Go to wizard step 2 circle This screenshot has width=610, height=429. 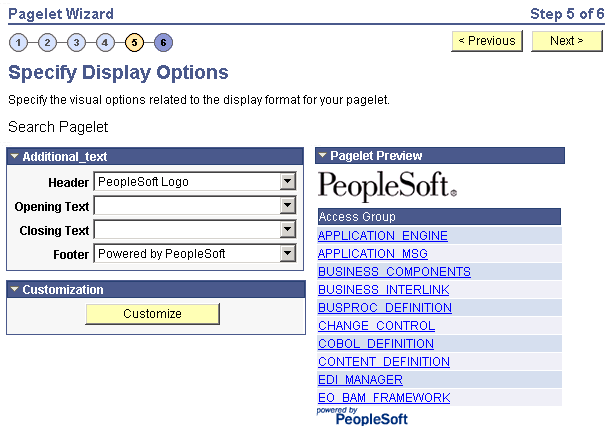click(47, 42)
